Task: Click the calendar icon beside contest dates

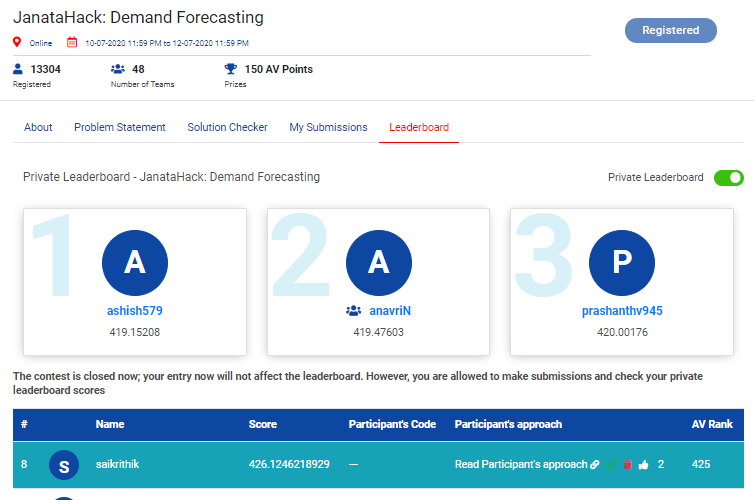Action: 72,42
